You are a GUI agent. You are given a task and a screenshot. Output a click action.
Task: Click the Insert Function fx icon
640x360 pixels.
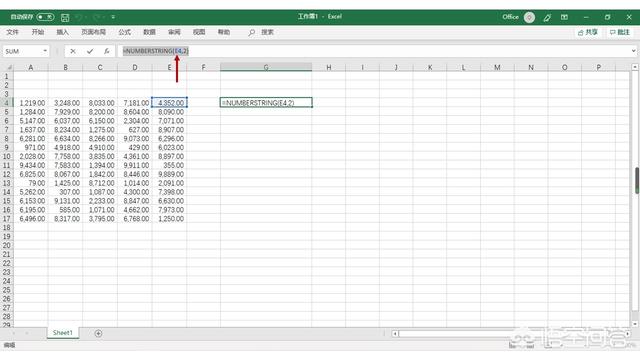(x=107, y=51)
